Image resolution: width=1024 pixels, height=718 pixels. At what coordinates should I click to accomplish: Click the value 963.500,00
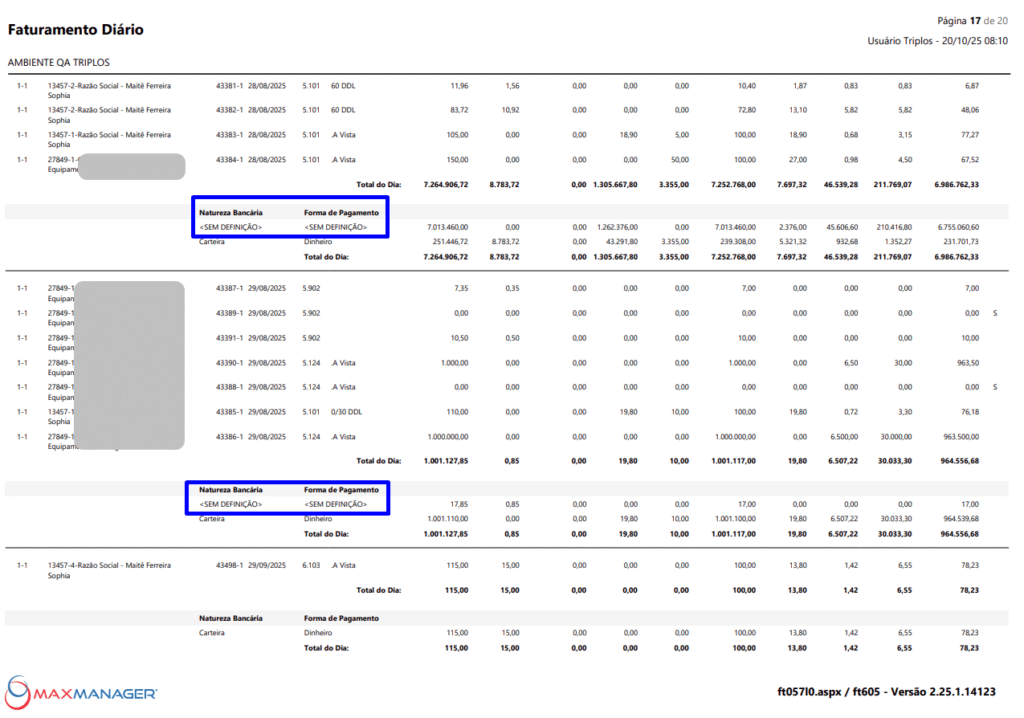957,436
